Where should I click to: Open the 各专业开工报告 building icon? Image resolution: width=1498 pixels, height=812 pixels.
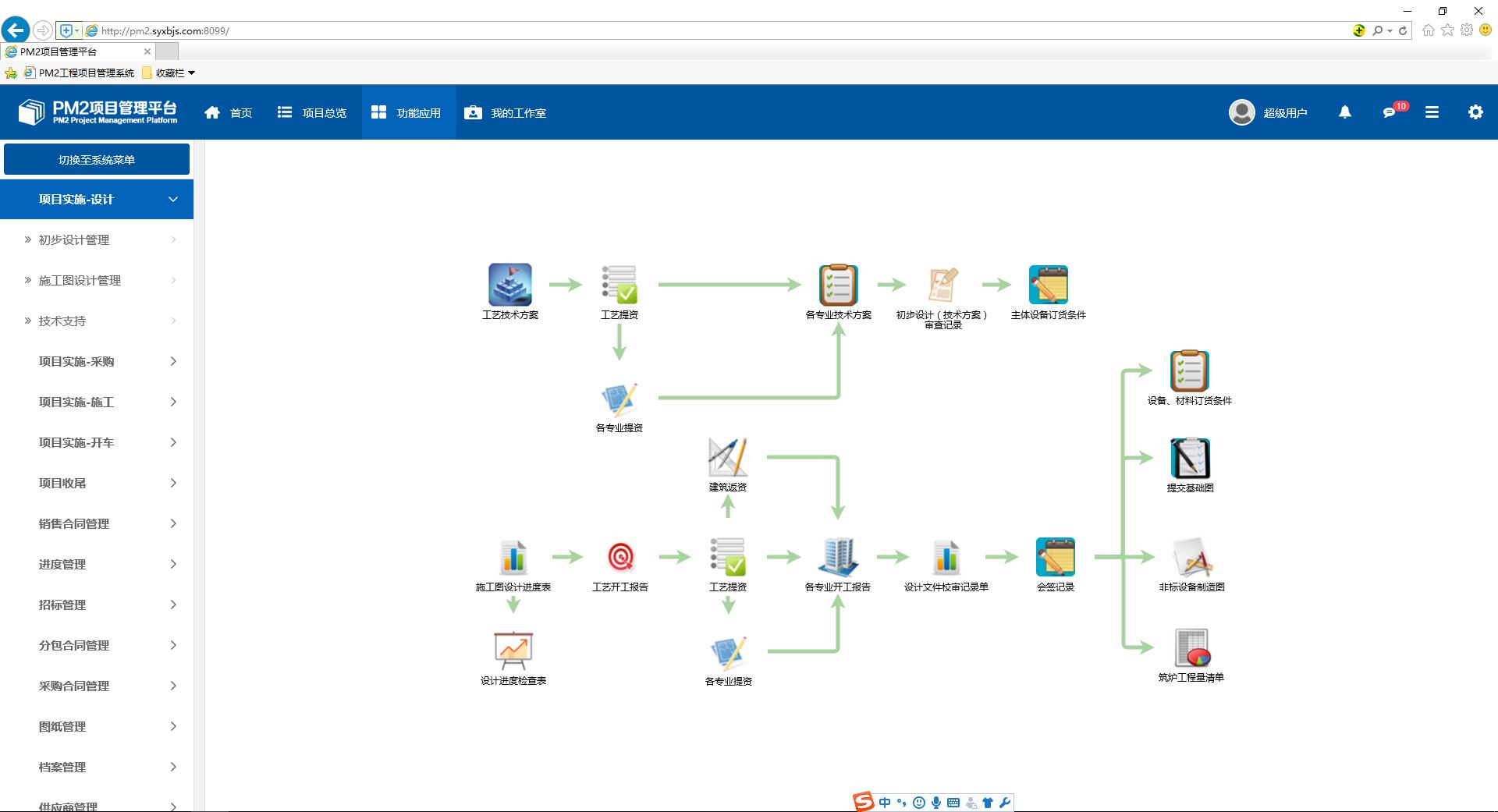837,557
